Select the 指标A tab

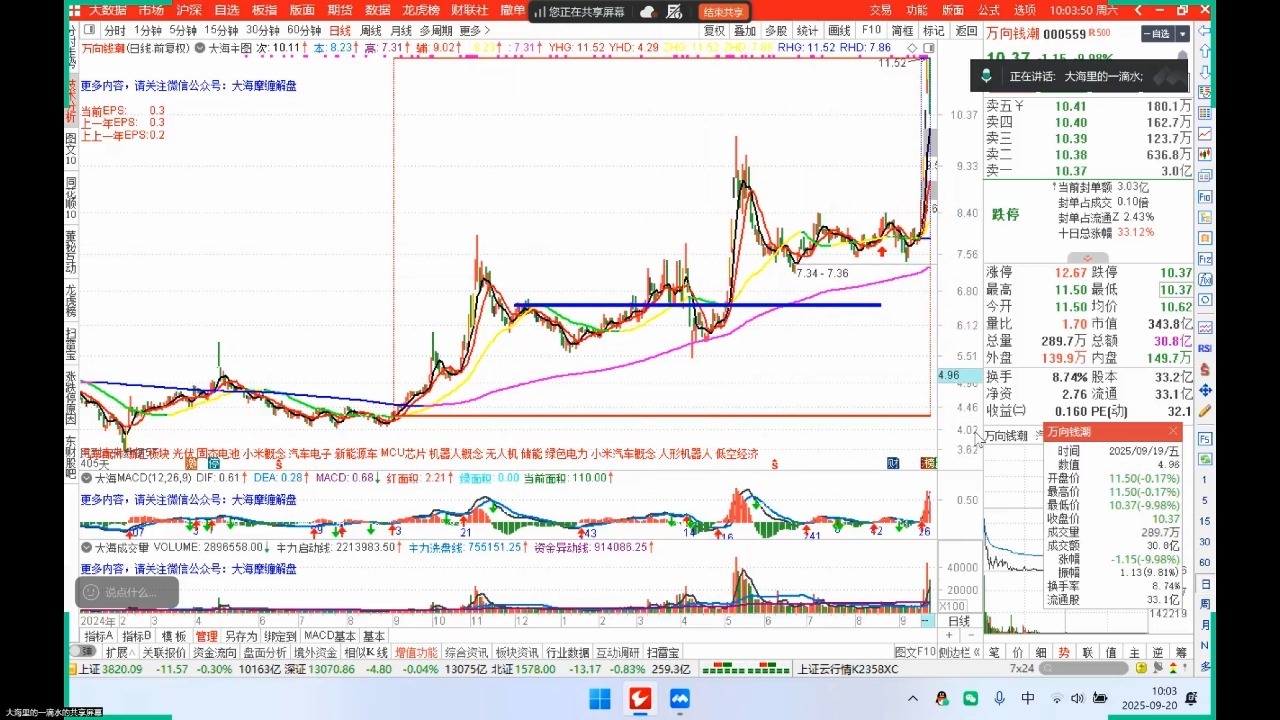pyautogui.click(x=98, y=636)
